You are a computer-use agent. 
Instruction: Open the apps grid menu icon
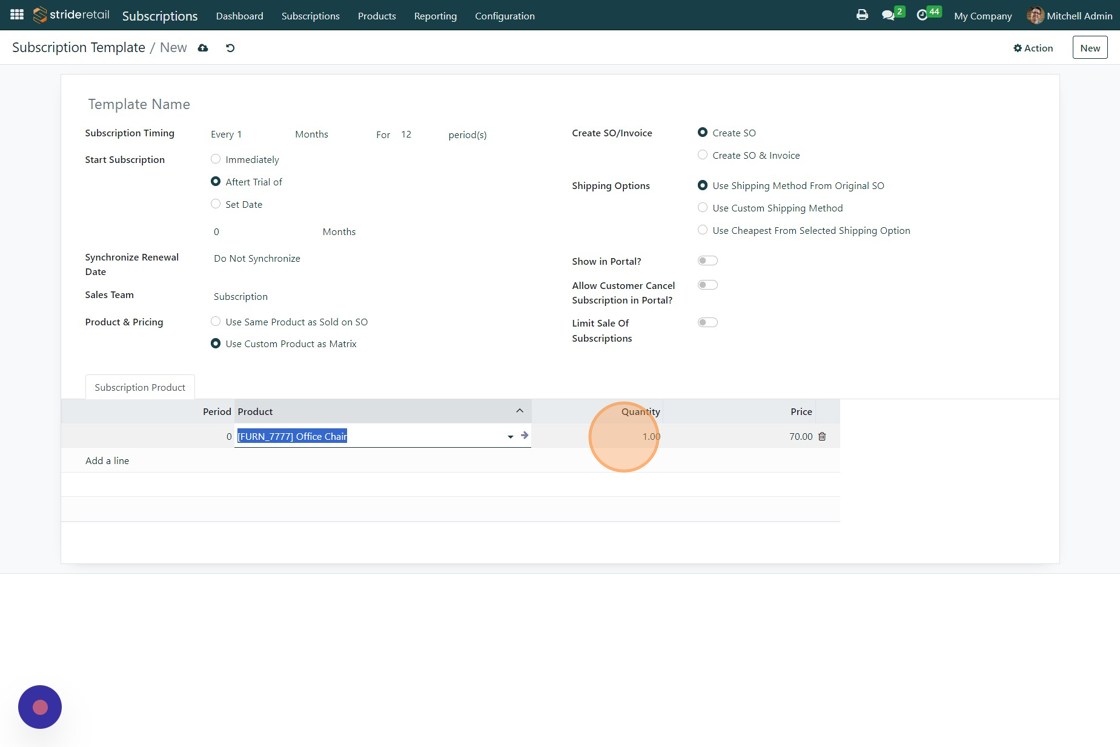point(17,15)
